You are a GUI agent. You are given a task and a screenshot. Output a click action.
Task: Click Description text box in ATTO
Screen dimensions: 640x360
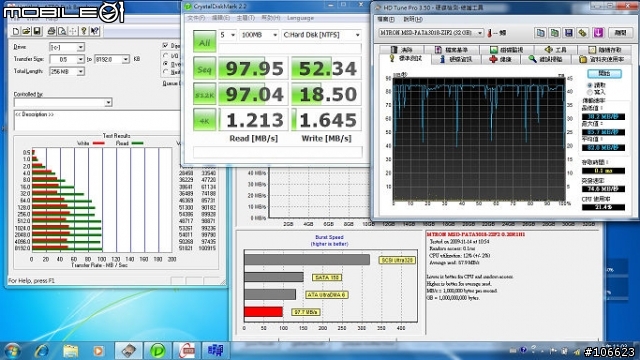pyautogui.click(x=97, y=120)
